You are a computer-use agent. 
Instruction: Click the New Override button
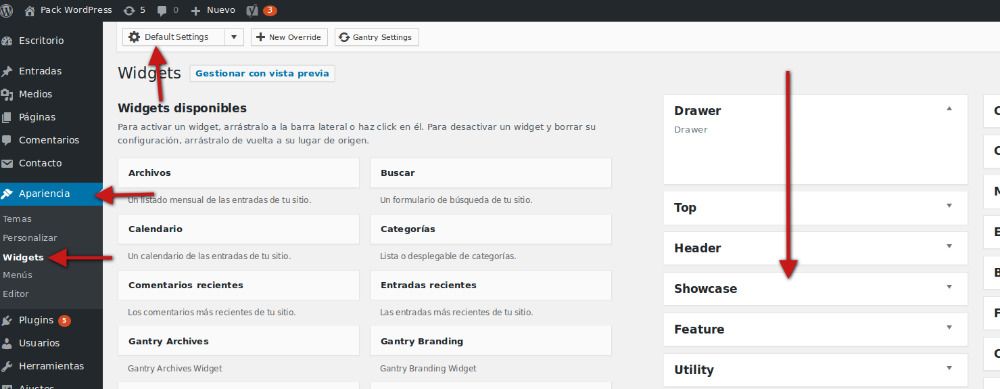pyautogui.click(x=289, y=37)
